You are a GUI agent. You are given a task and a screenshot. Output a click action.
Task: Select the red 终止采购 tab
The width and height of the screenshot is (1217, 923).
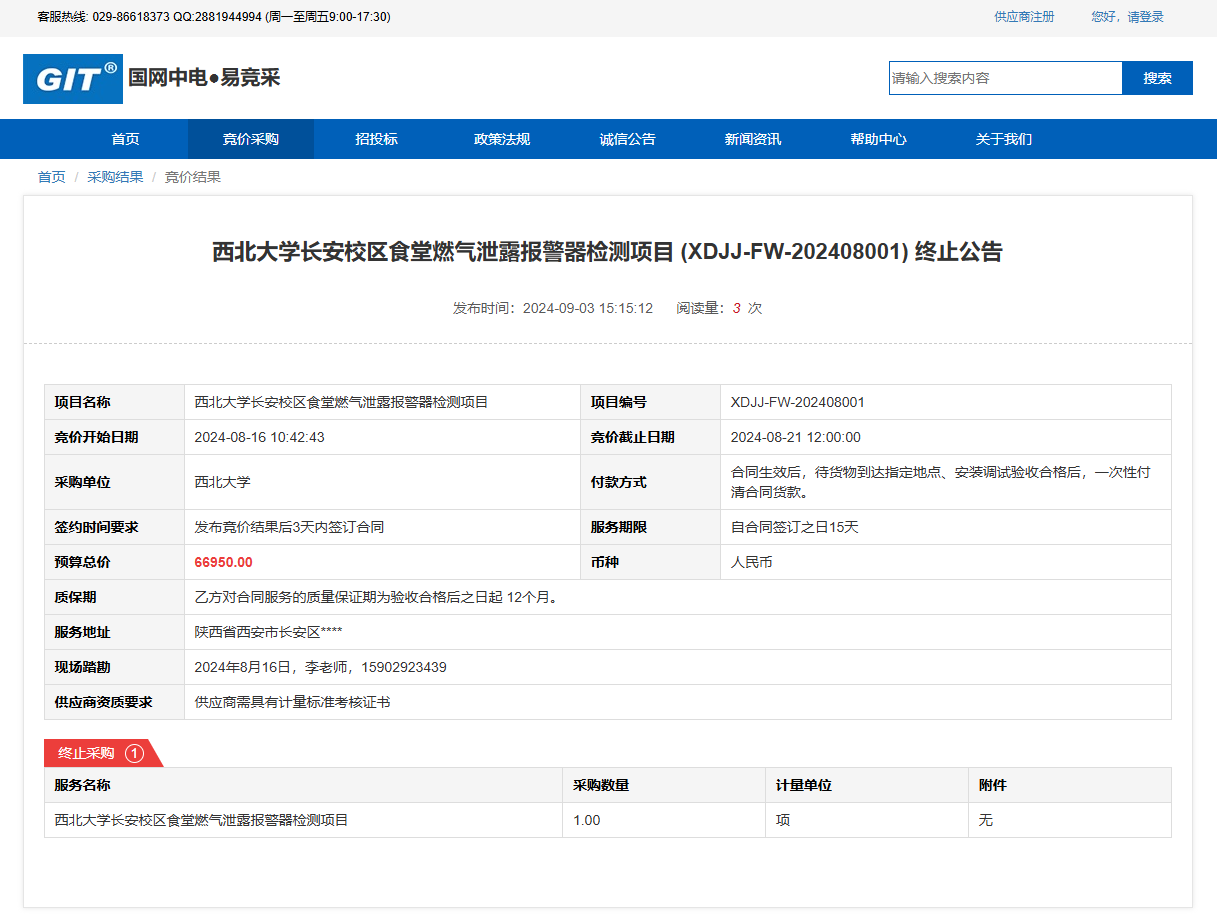click(x=87, y=753)
